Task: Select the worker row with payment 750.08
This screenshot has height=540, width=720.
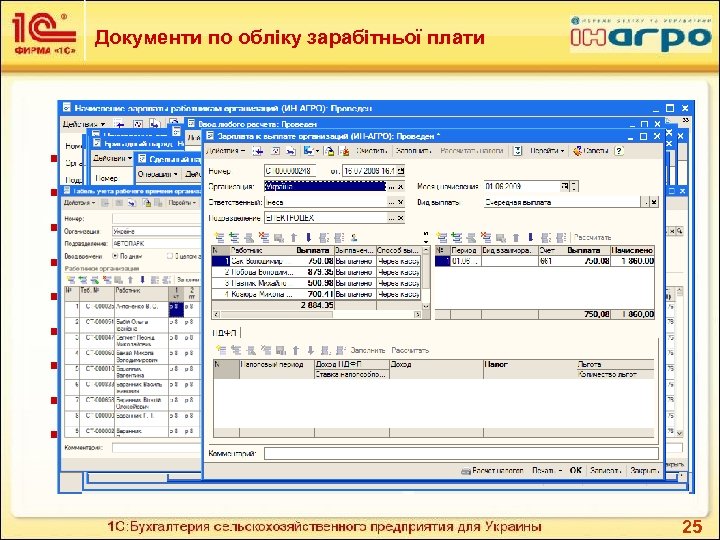Action: click(316, 261)
